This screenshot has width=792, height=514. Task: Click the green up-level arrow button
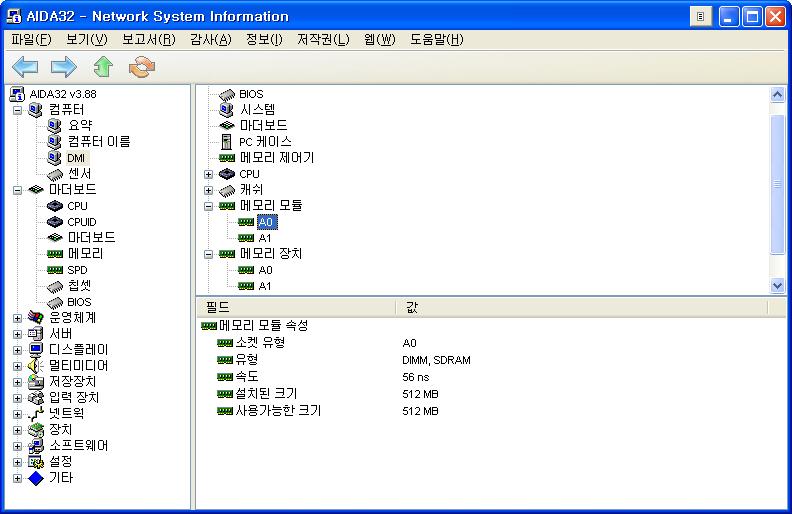[103, 67]
